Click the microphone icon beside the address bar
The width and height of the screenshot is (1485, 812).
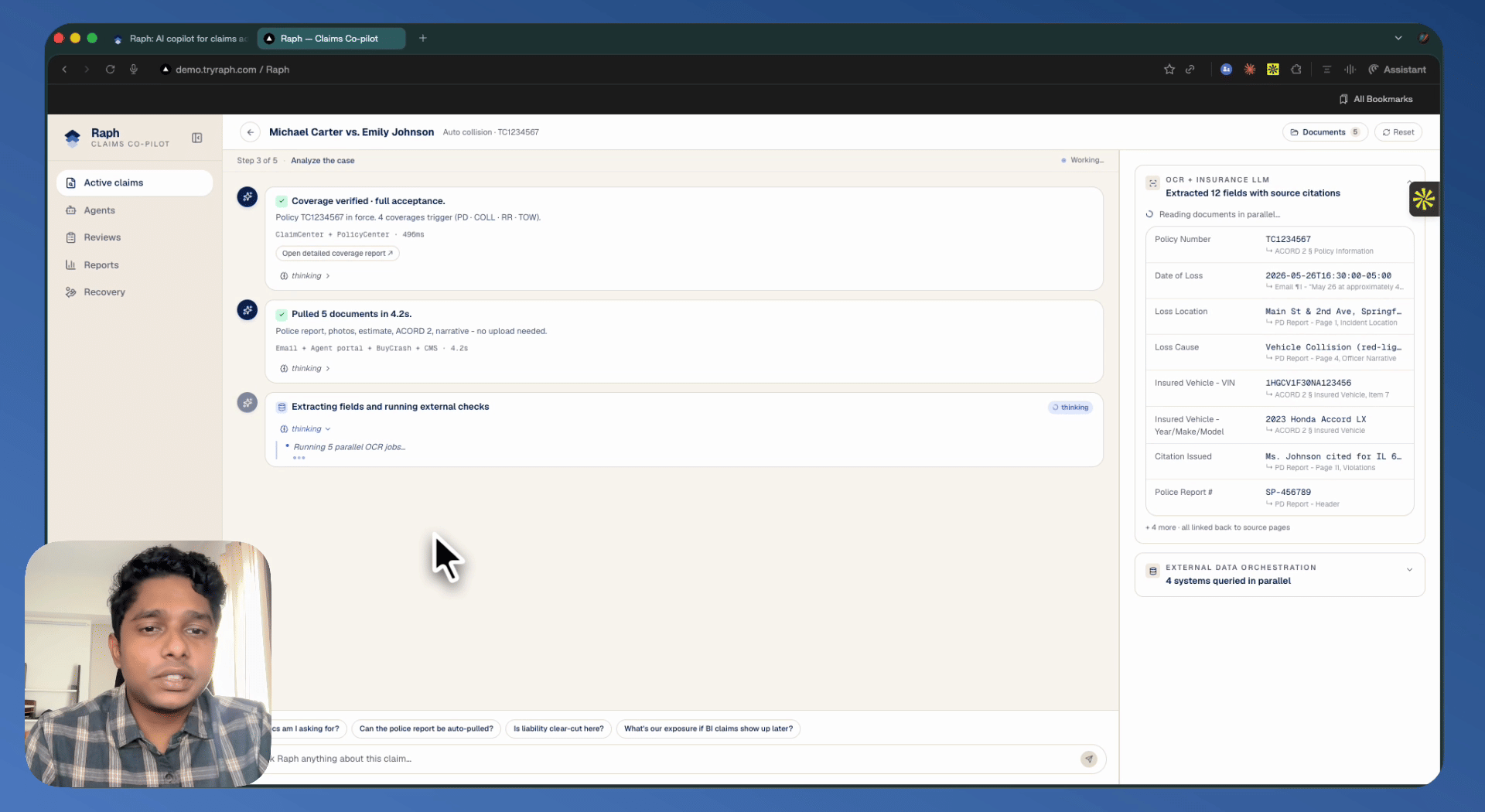(134, 70)
